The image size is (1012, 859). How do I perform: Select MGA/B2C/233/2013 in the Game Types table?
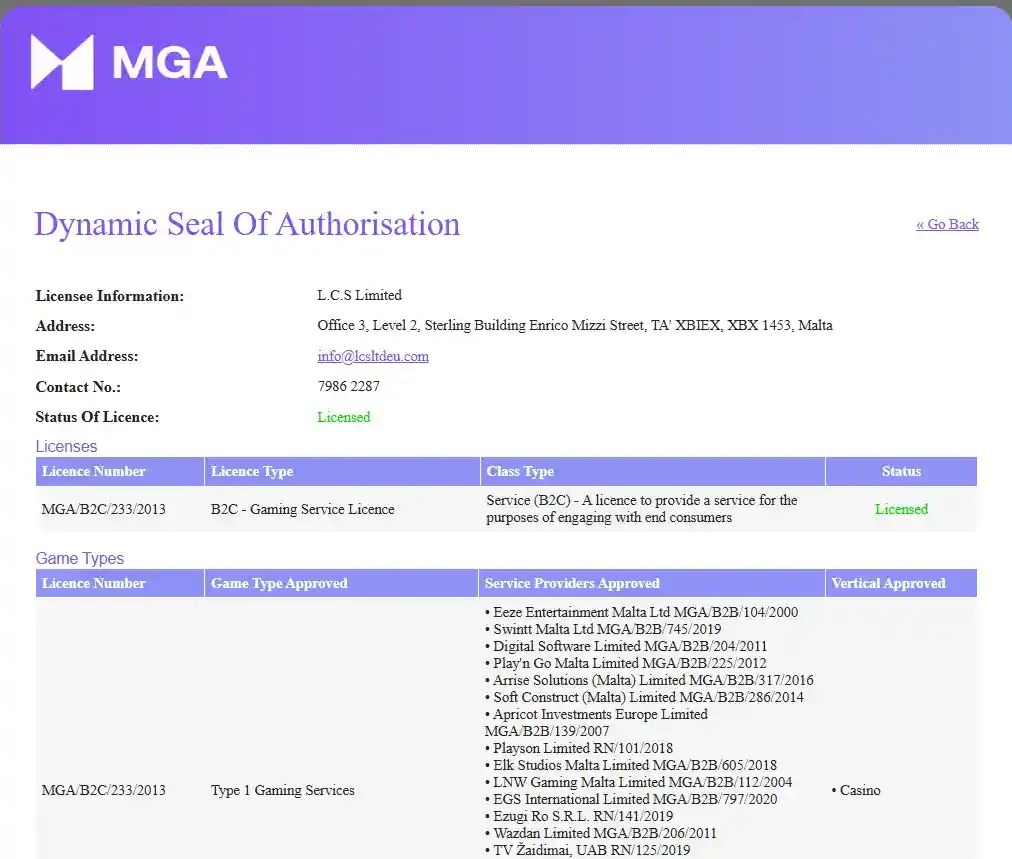point(103,790)
